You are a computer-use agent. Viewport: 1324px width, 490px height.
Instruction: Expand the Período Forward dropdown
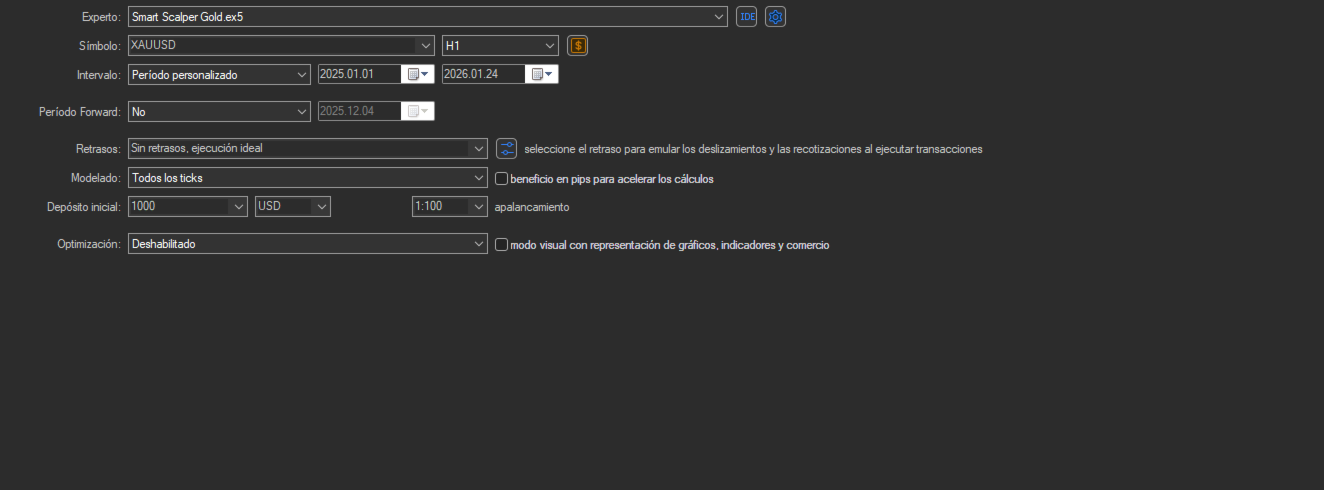[x=302, y=111]
